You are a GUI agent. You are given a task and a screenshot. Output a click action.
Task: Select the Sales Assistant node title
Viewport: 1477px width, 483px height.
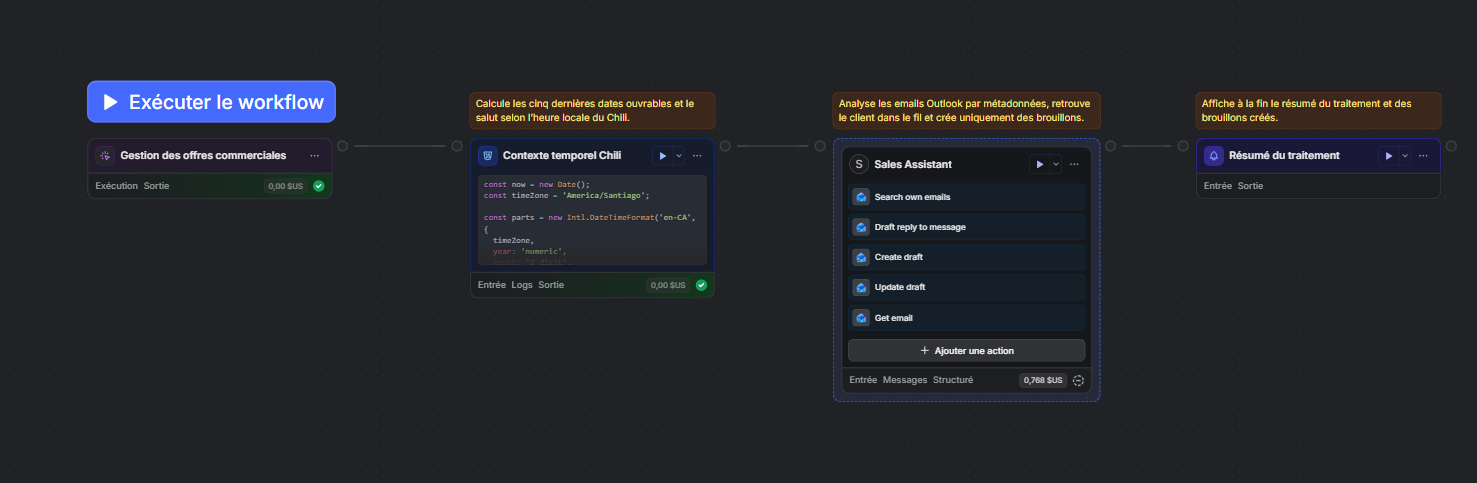point(913,164)
